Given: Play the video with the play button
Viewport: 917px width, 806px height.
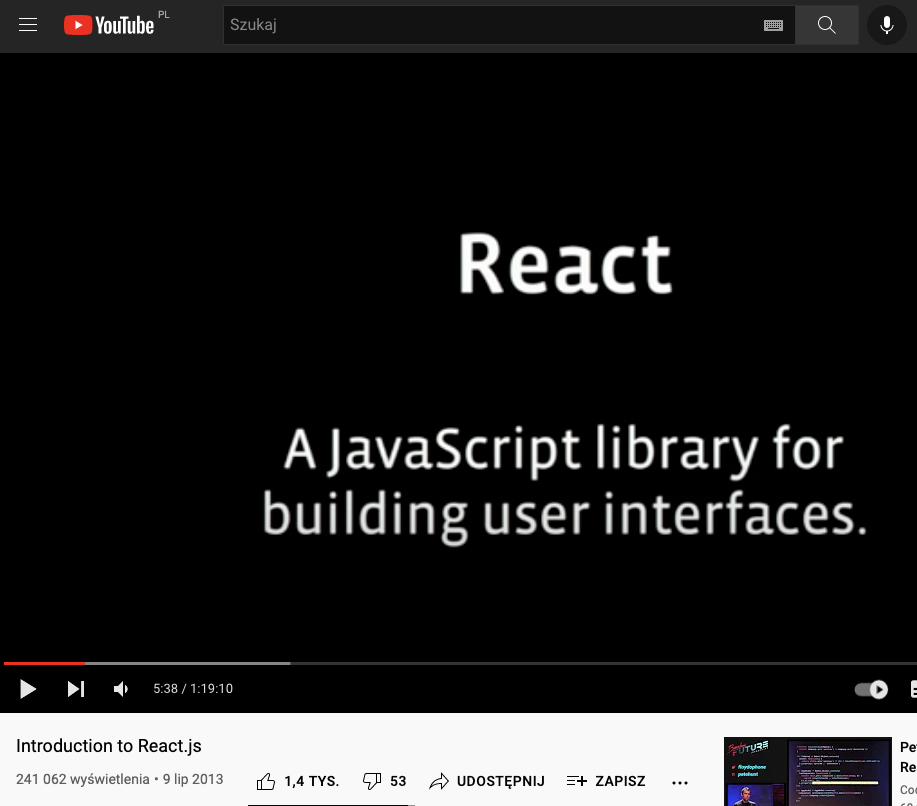Looking at the screenshot, I should click(x=27, y=689).
